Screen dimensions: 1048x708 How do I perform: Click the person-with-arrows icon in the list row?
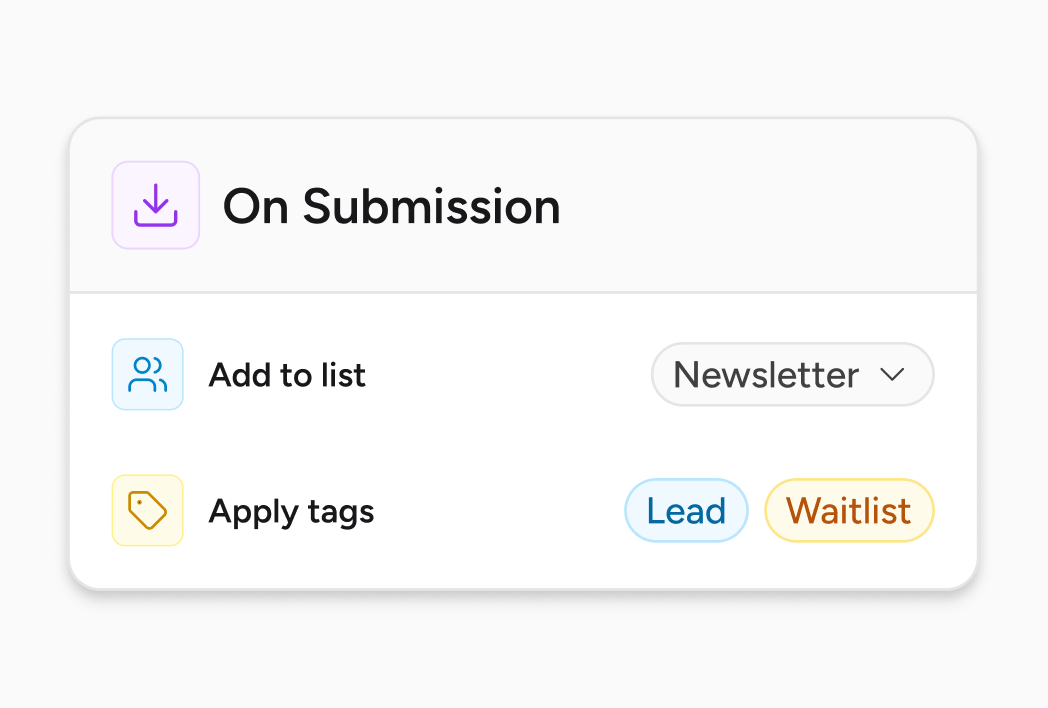pos(147,374)
